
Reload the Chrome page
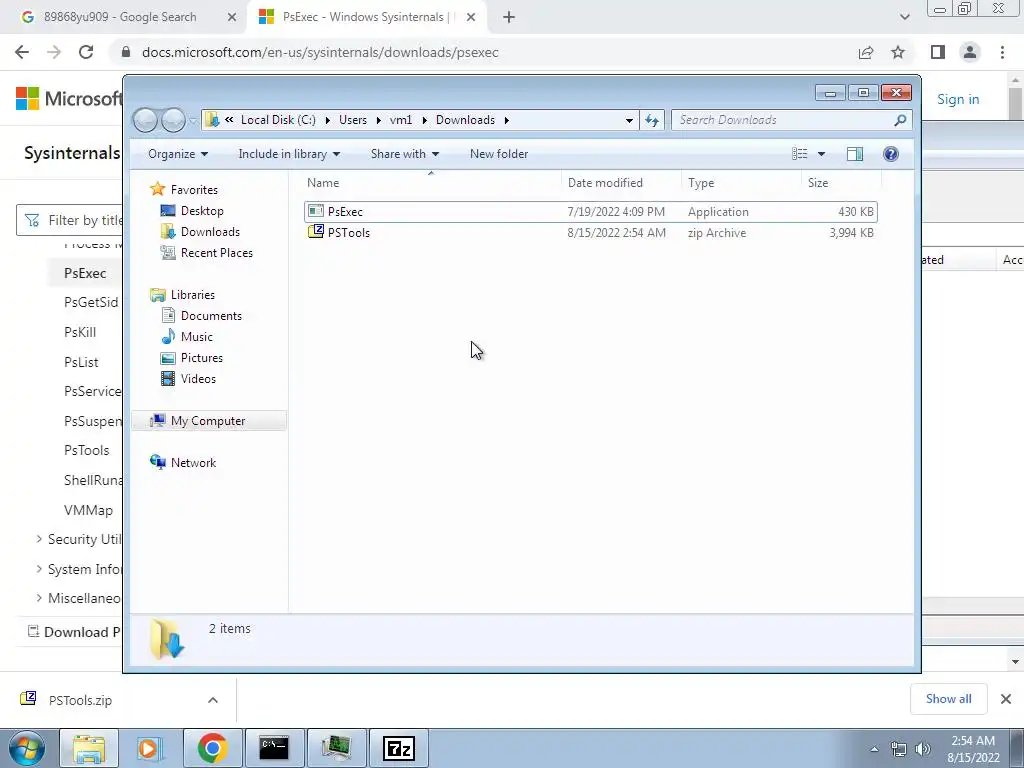(86, 52)
